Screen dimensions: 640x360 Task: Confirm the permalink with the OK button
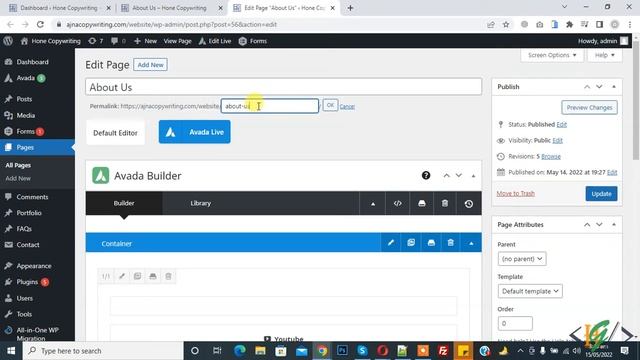330,105
